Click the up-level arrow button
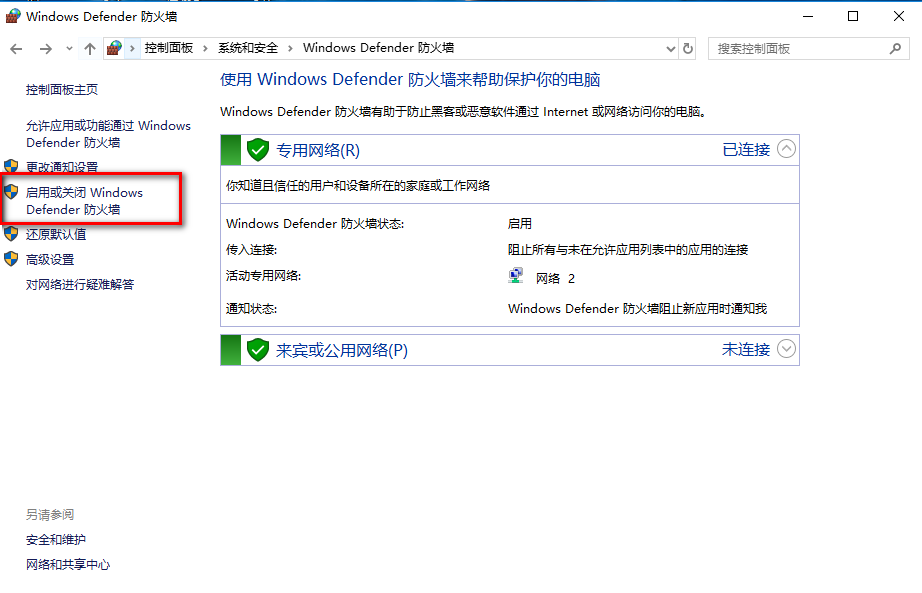Image resolution: width=922 pixels, height=593 pixels. click(x=90, y=48)
